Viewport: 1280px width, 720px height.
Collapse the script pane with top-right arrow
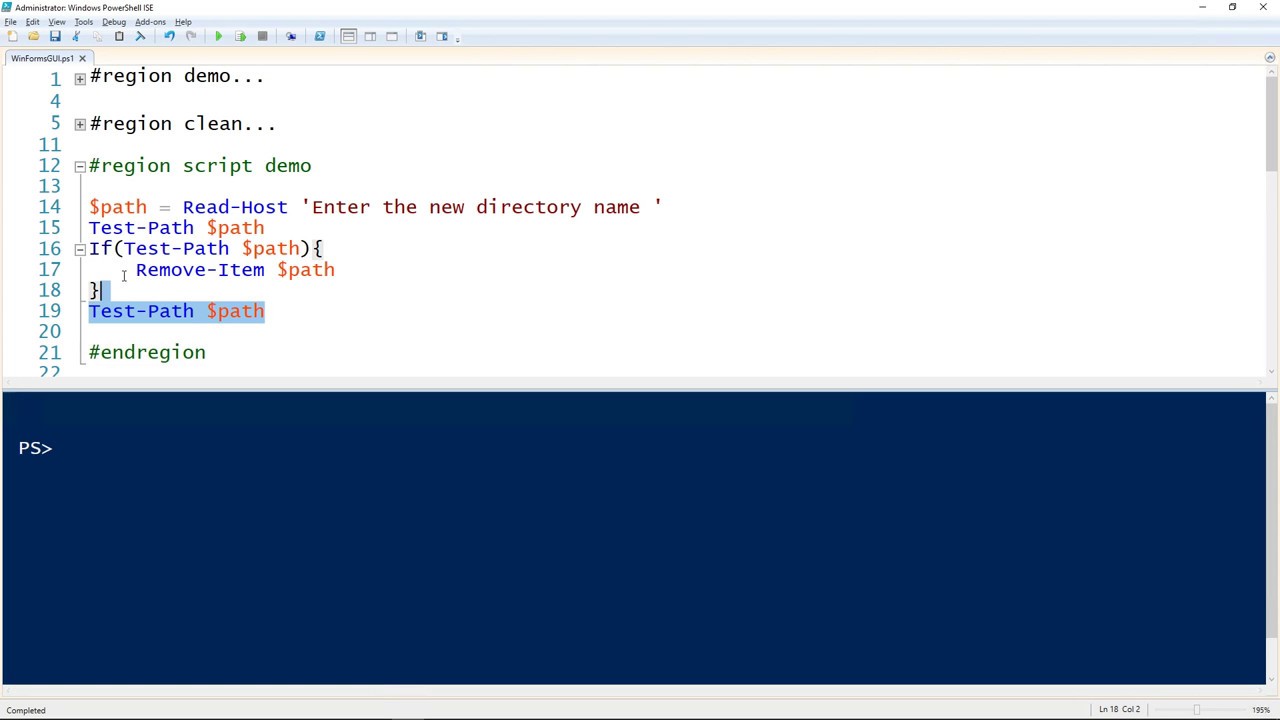(x=1270, y=58)
